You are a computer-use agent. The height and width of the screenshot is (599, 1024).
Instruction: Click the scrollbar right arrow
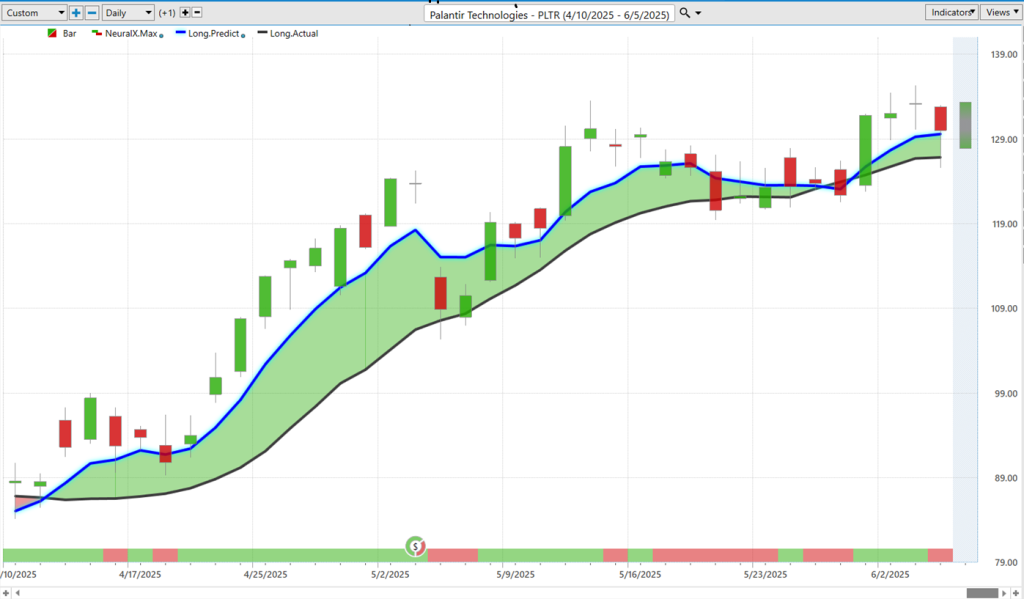(x=1004, y=593)
